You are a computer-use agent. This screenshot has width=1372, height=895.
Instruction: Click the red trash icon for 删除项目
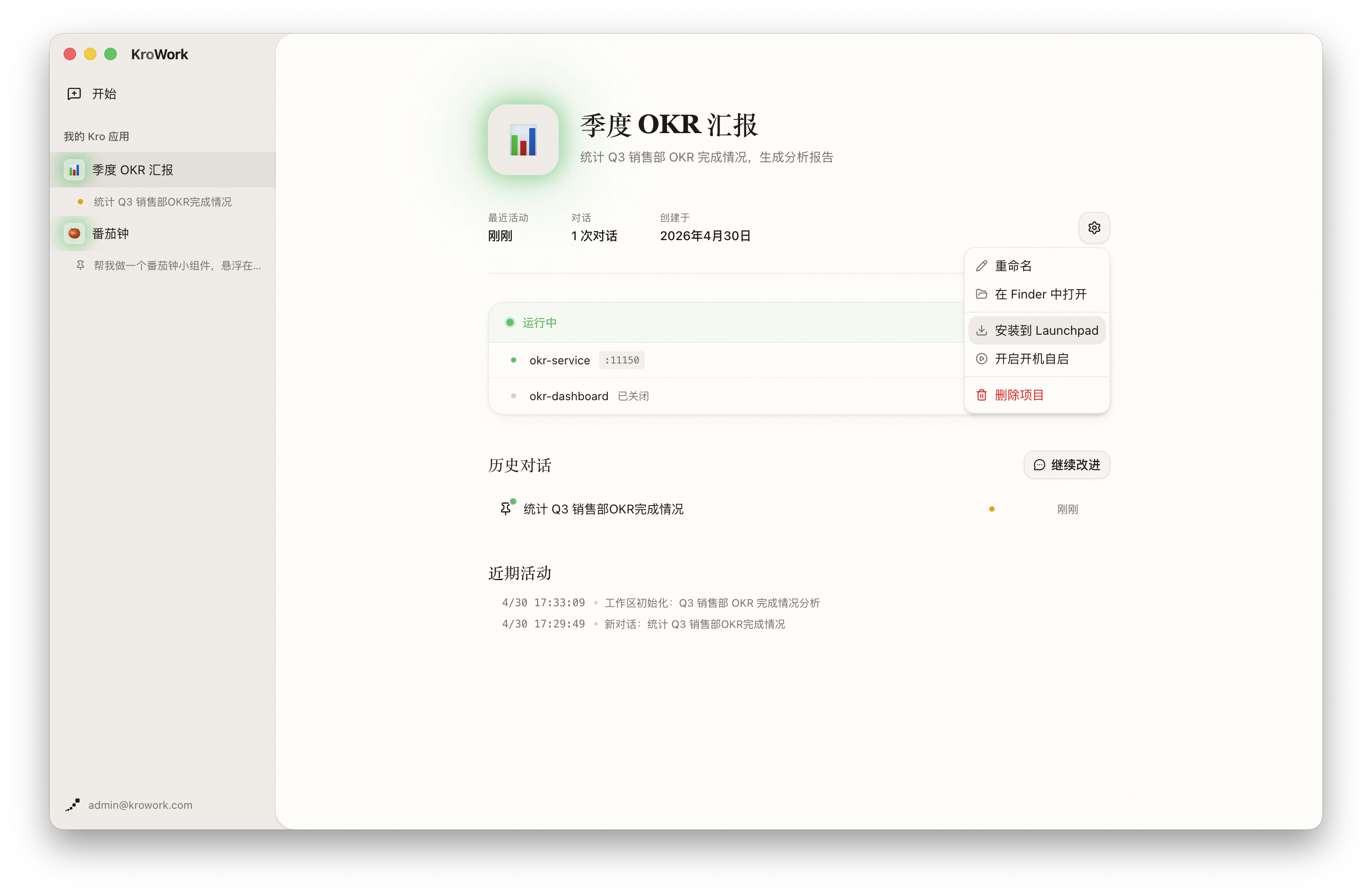pos(981,395)
